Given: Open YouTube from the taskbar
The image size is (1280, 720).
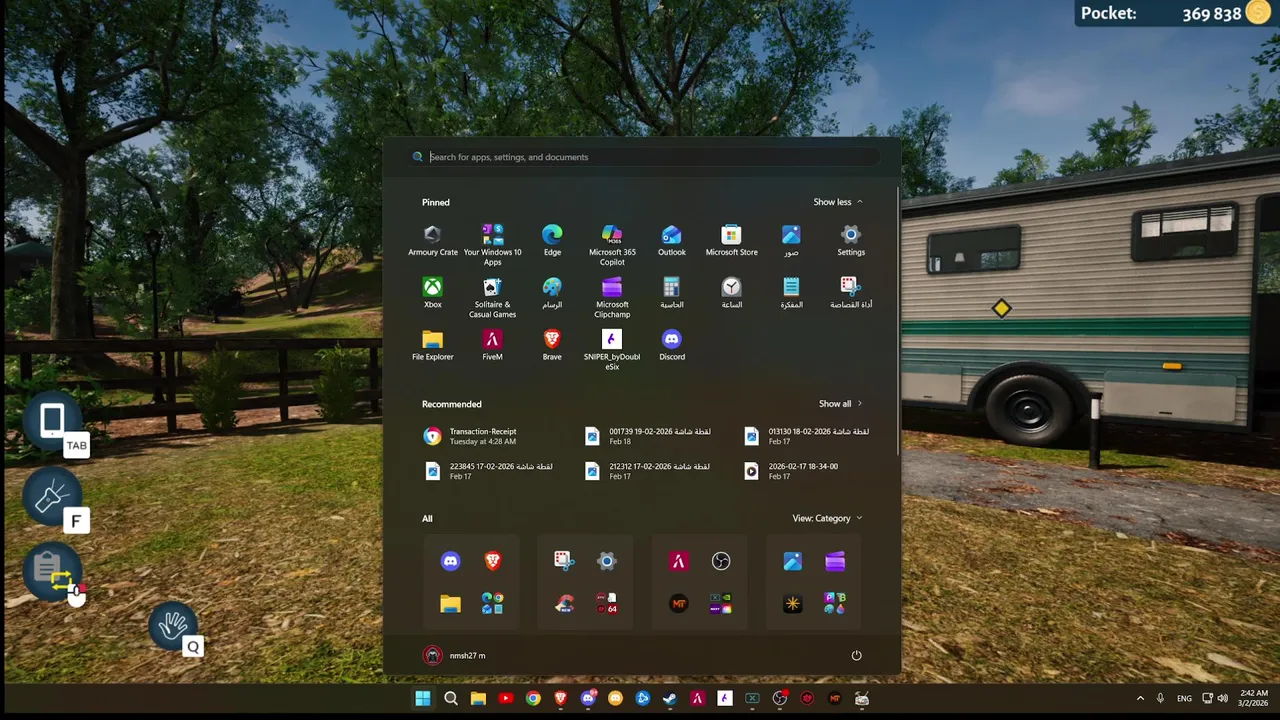Looking at the screenshot, I should coord(505,698).
